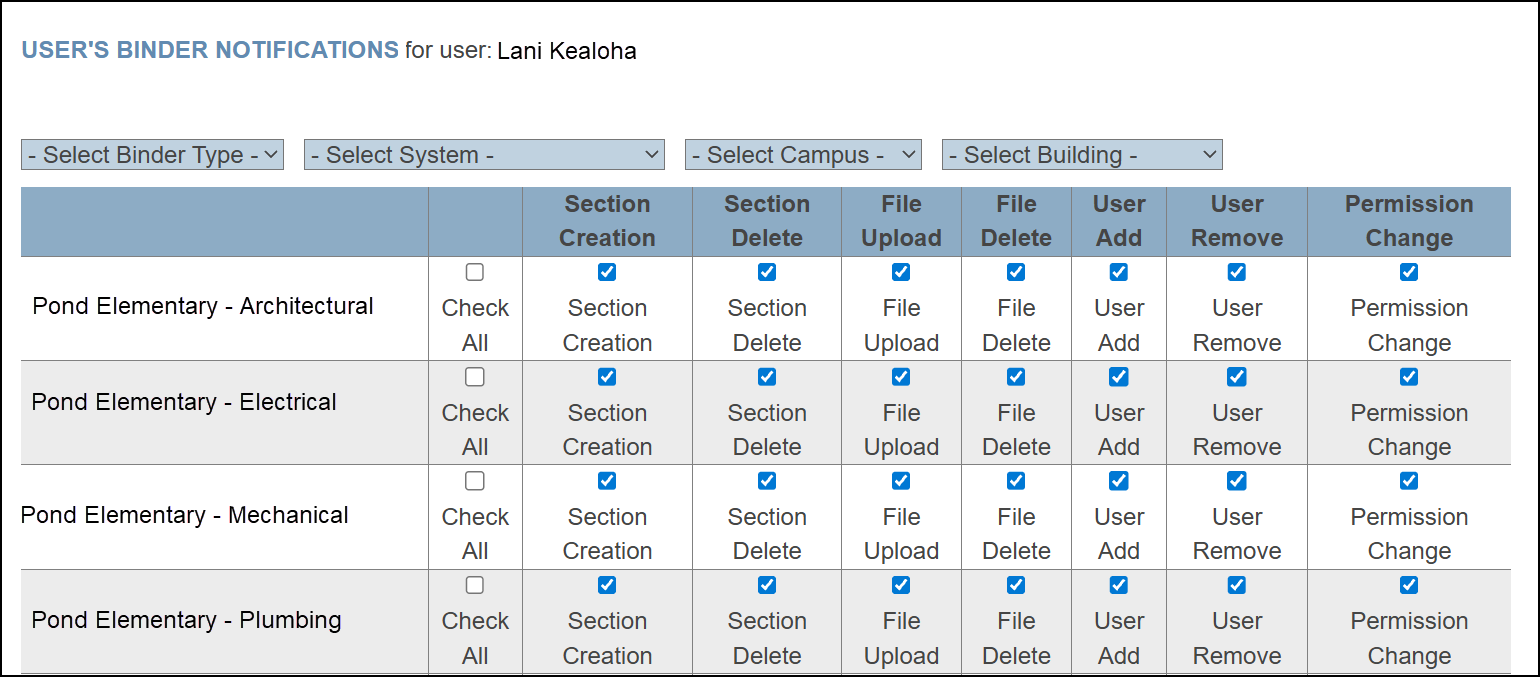The height and width of the screenshot is (677, 1540).
Task: Uncheck User Add for Plumbing binder
Action: (x=1119, y=585)
